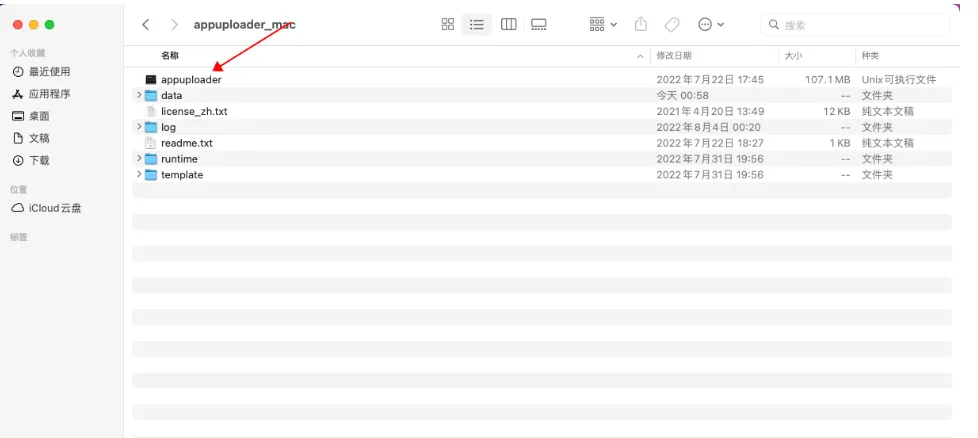The height and width of the screenshot is (438, 978).
Task: Select the log folder name
Action: [168, 127]
